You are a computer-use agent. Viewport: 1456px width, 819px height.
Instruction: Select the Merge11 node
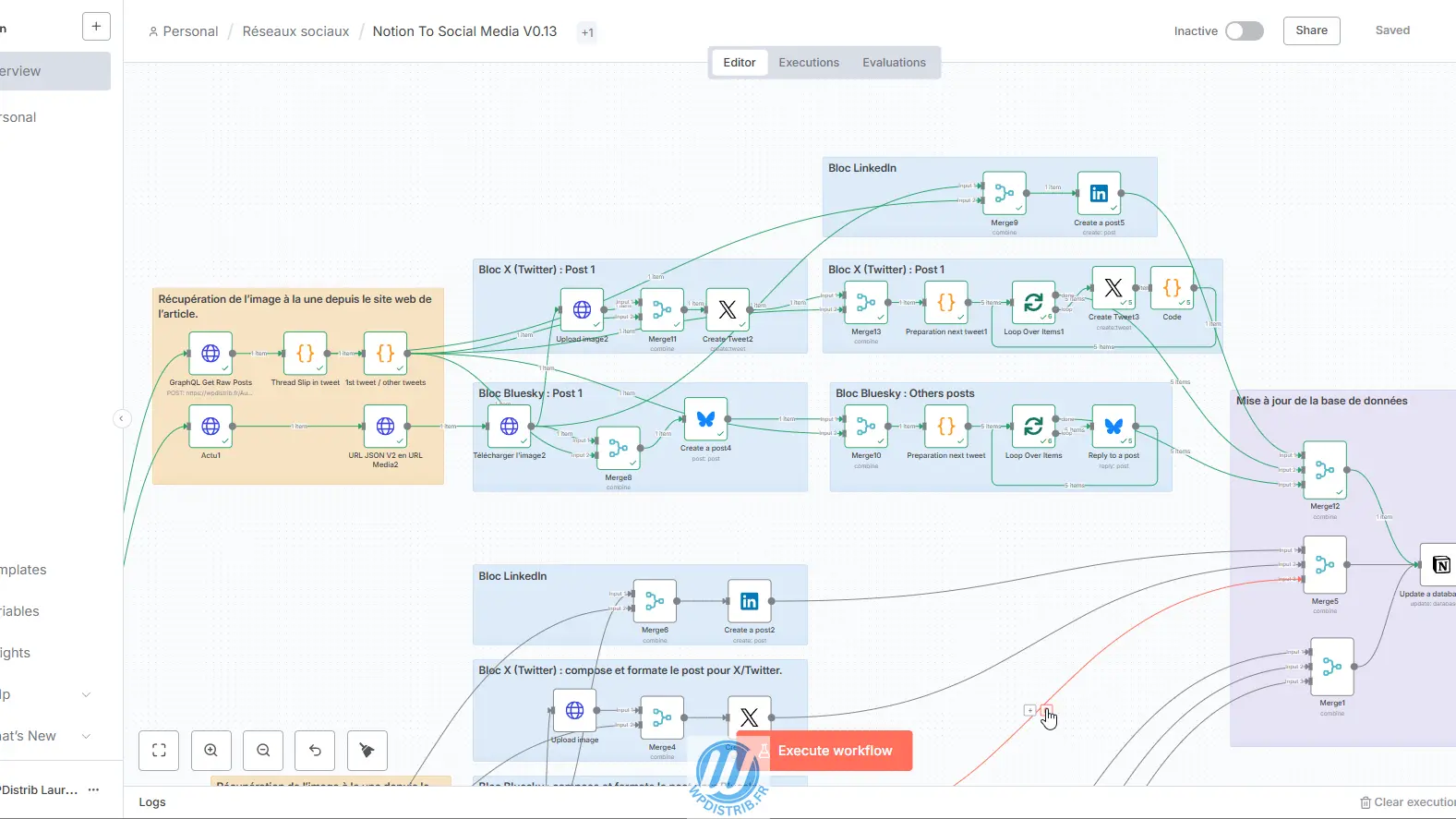[x=662, y=310]
